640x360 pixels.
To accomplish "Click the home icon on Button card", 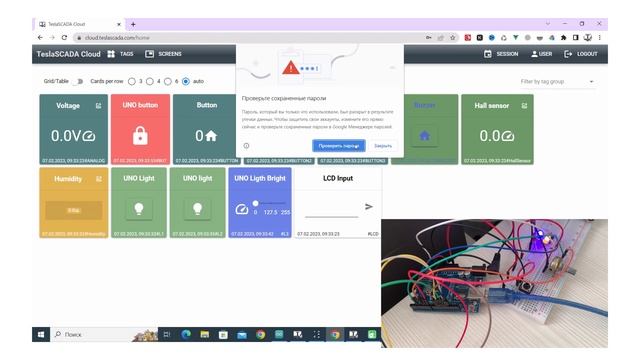I will pyautogui.click(x=211, y=136).
